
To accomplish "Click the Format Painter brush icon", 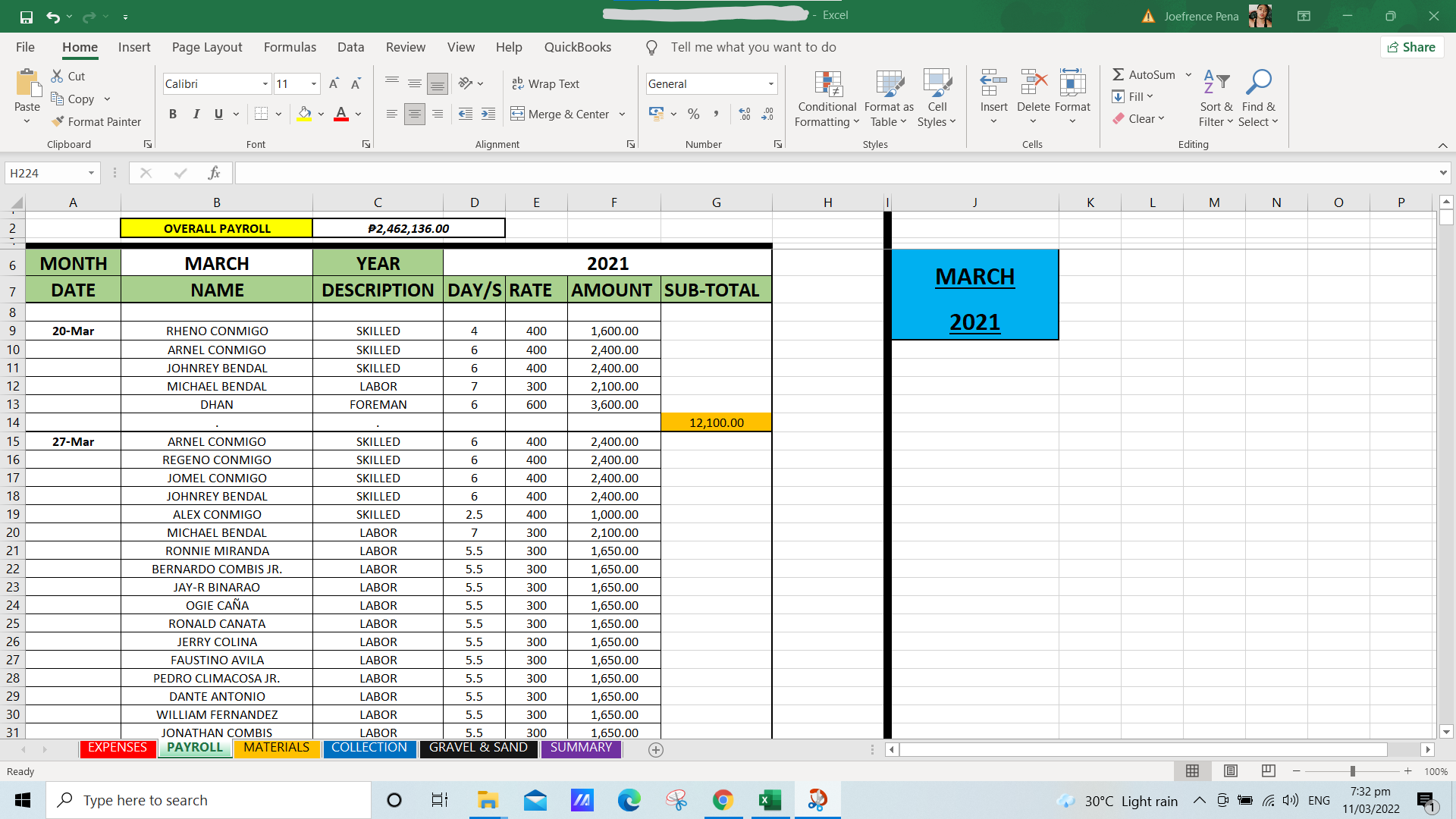I will point(58,121).
